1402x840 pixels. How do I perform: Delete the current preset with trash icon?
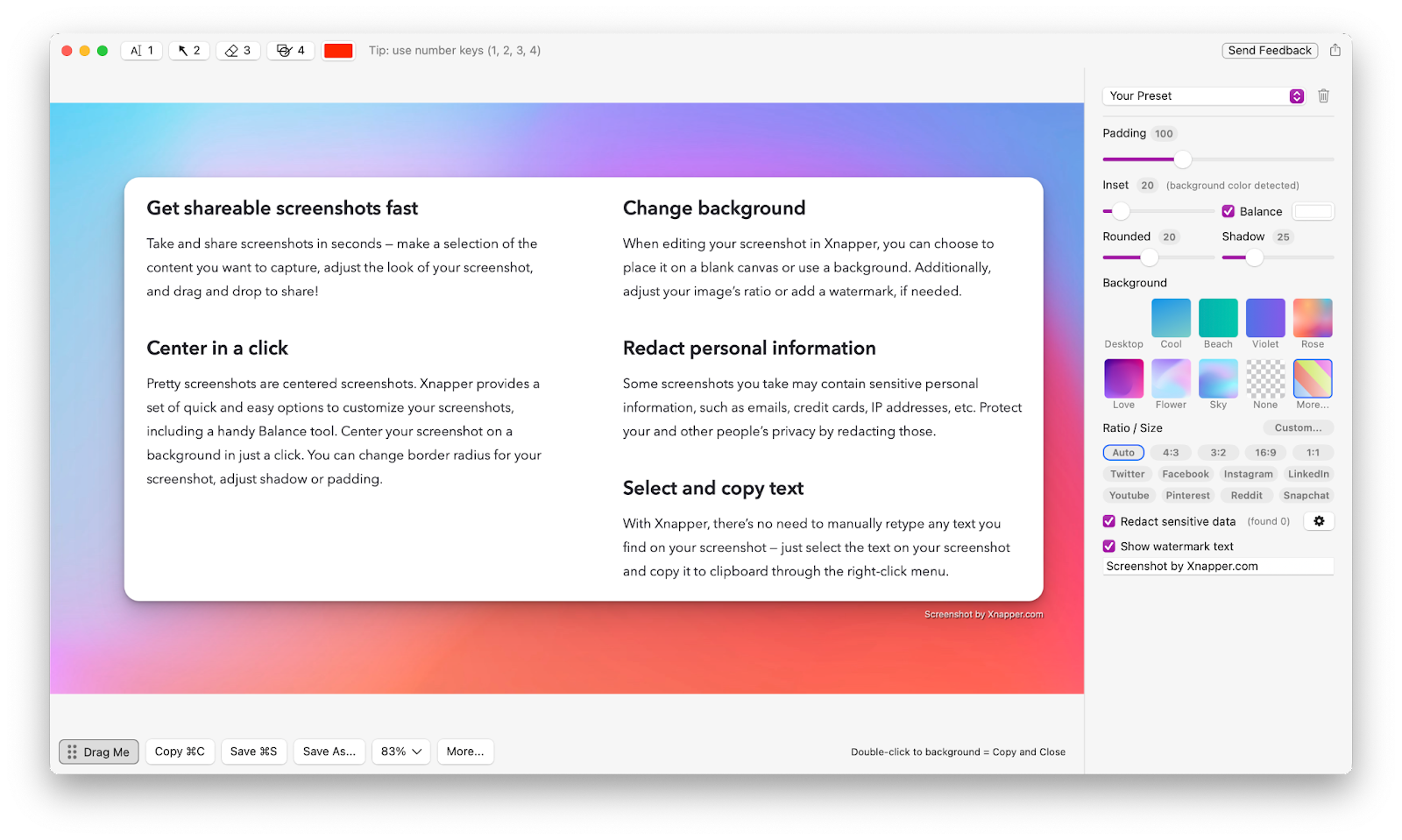pos(1323,95)
